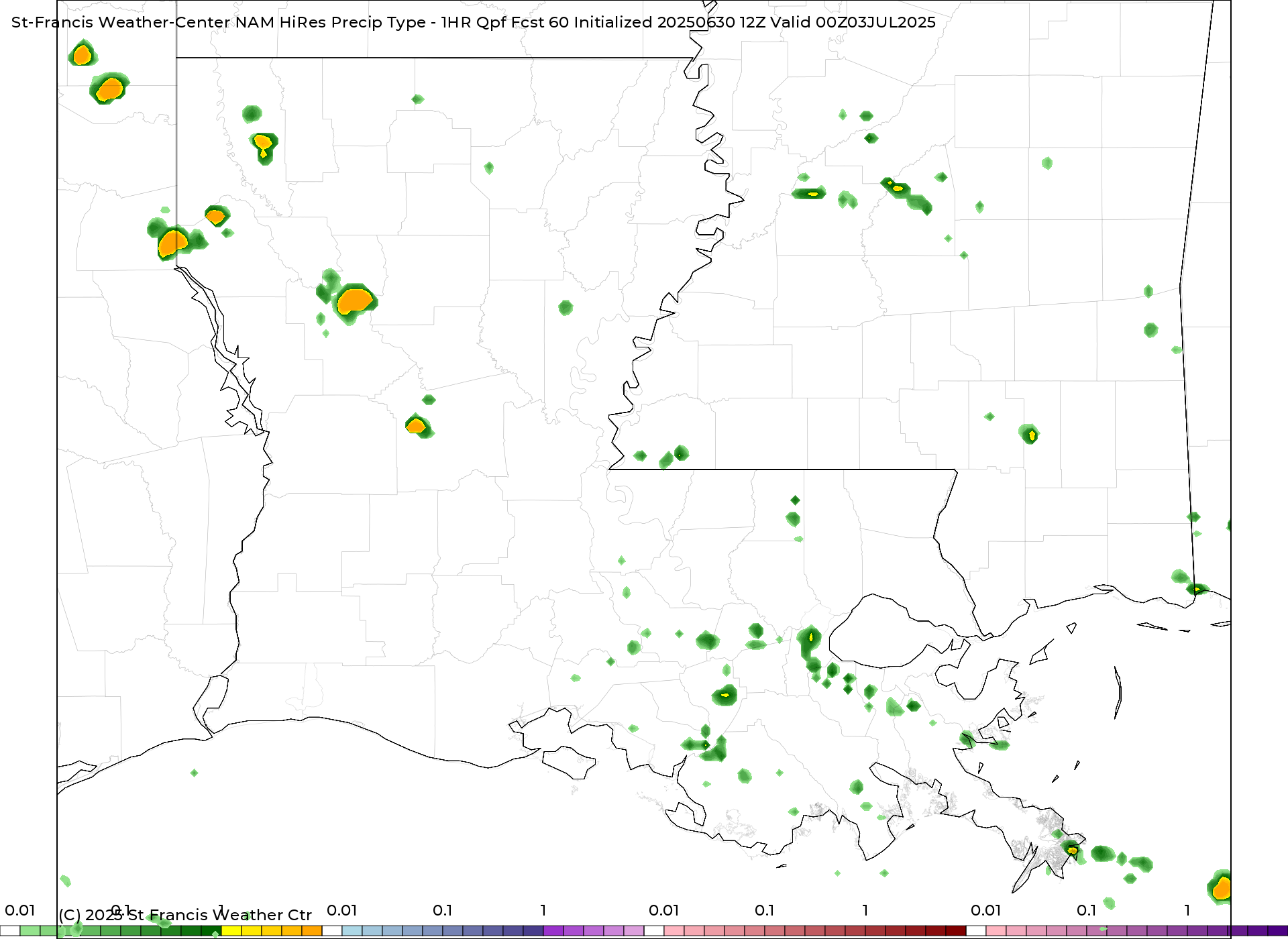Click the '1' label above the violet swatches
This screenshot has height=939, width=1288.
point(543,910)
